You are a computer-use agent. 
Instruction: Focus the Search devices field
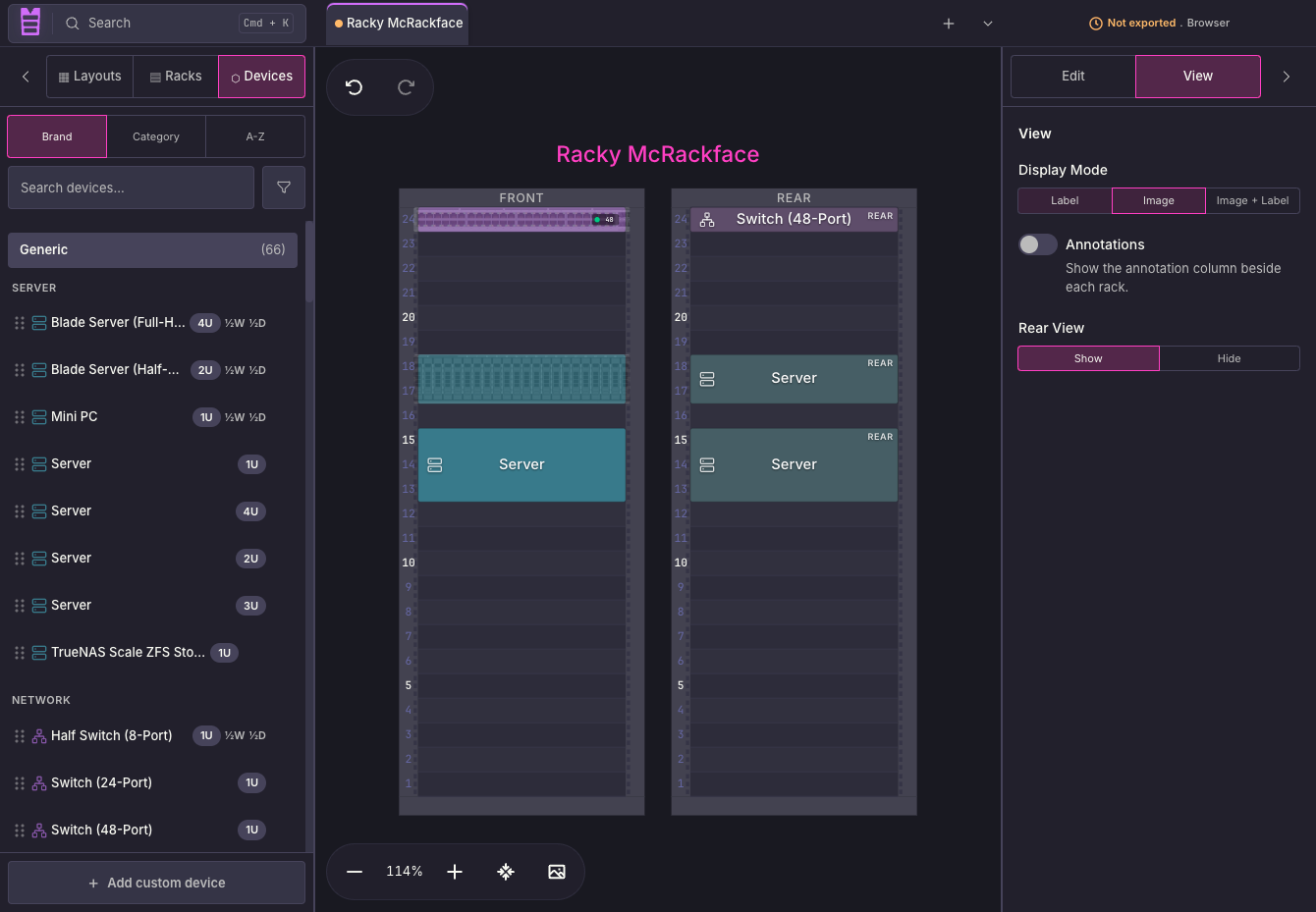[131, 188]
